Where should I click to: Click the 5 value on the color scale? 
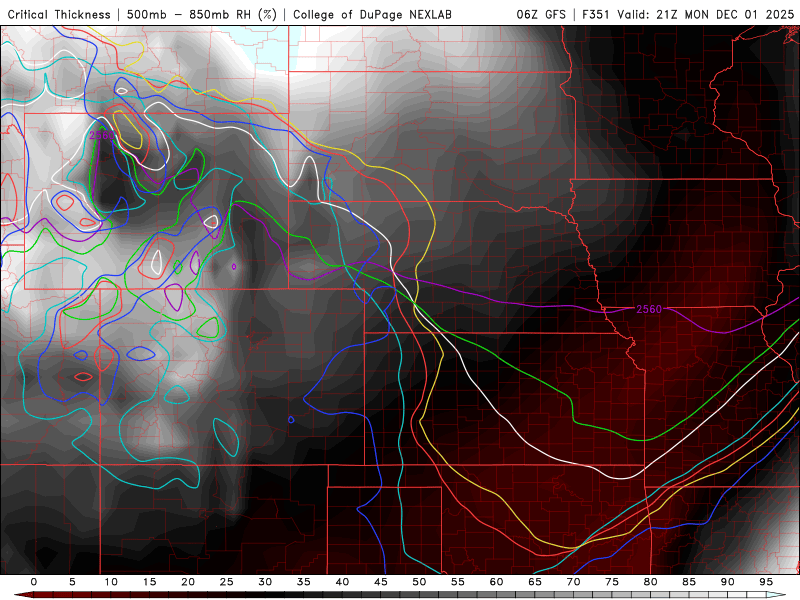coord(72,582)
